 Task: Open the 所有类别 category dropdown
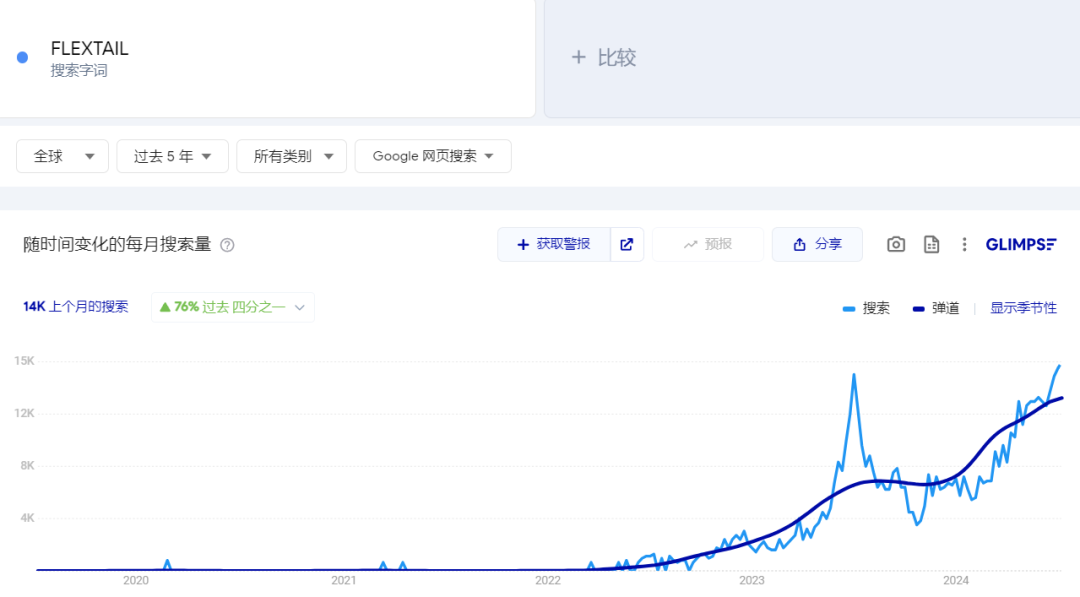(x=291, y=156)
